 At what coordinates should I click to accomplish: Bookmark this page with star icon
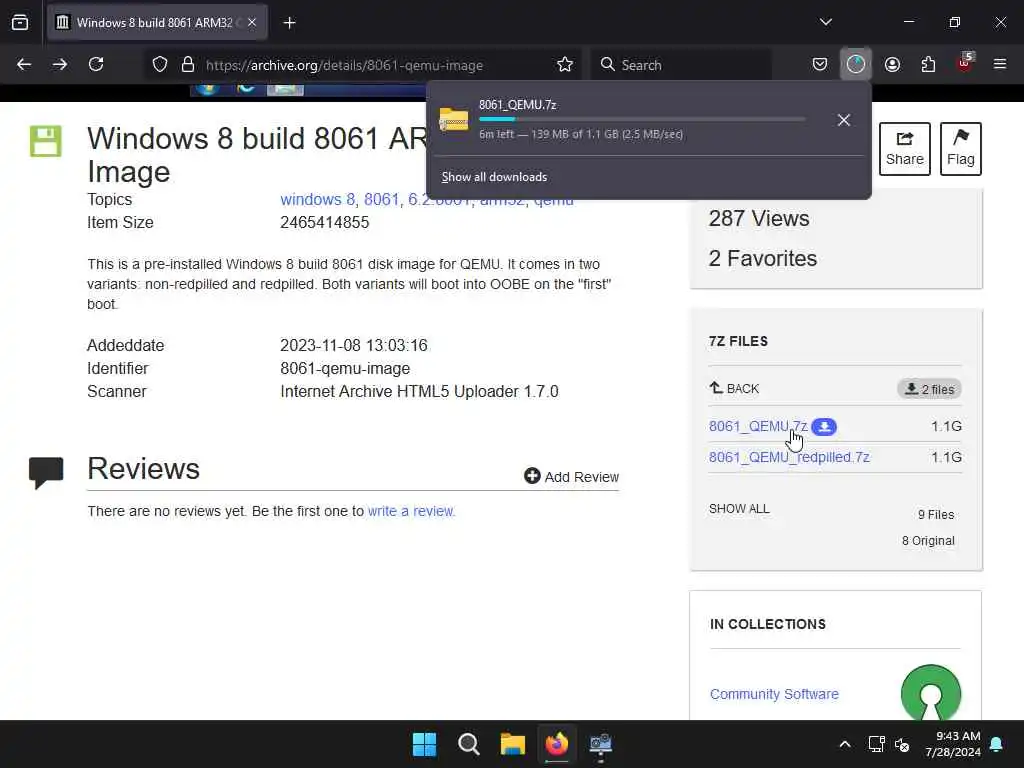pyautogui.click(x=565, y=65)
